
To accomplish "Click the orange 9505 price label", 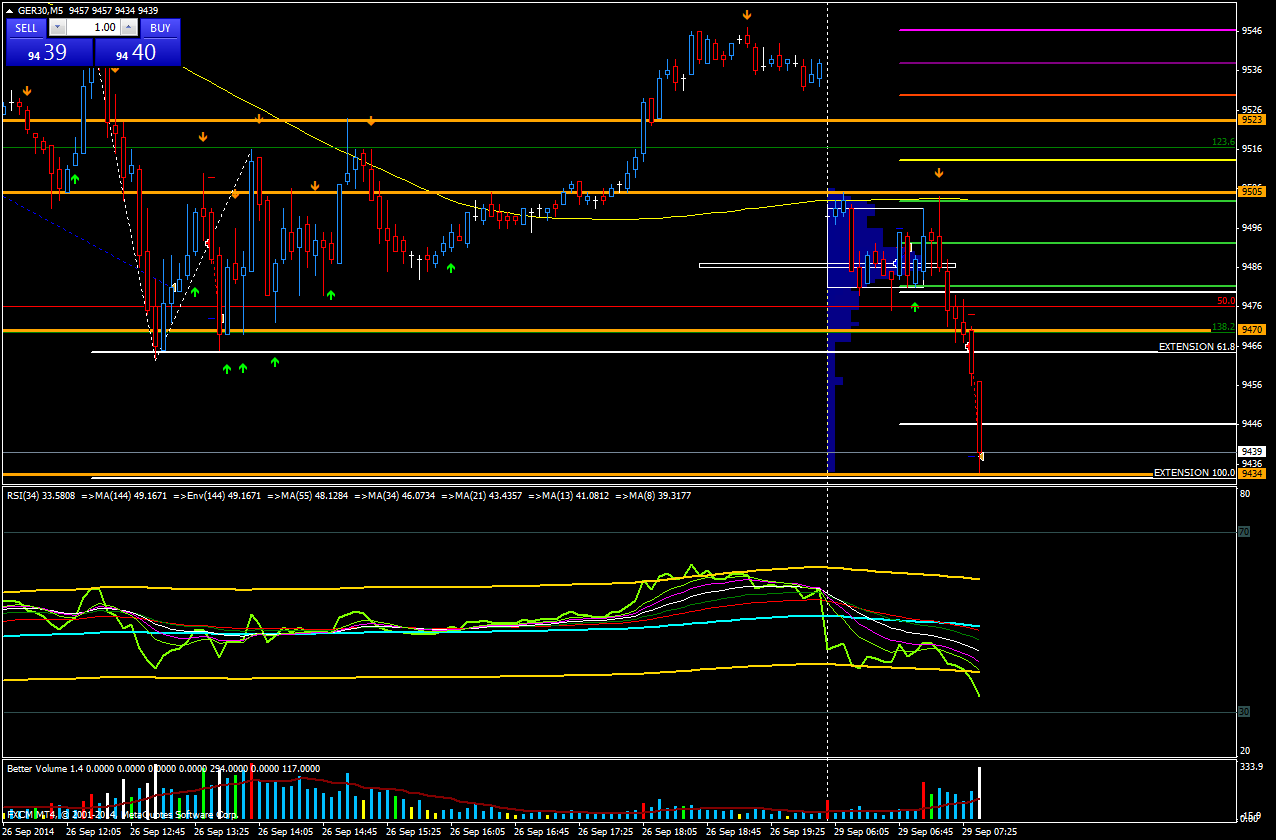I will pos(1252,190).
